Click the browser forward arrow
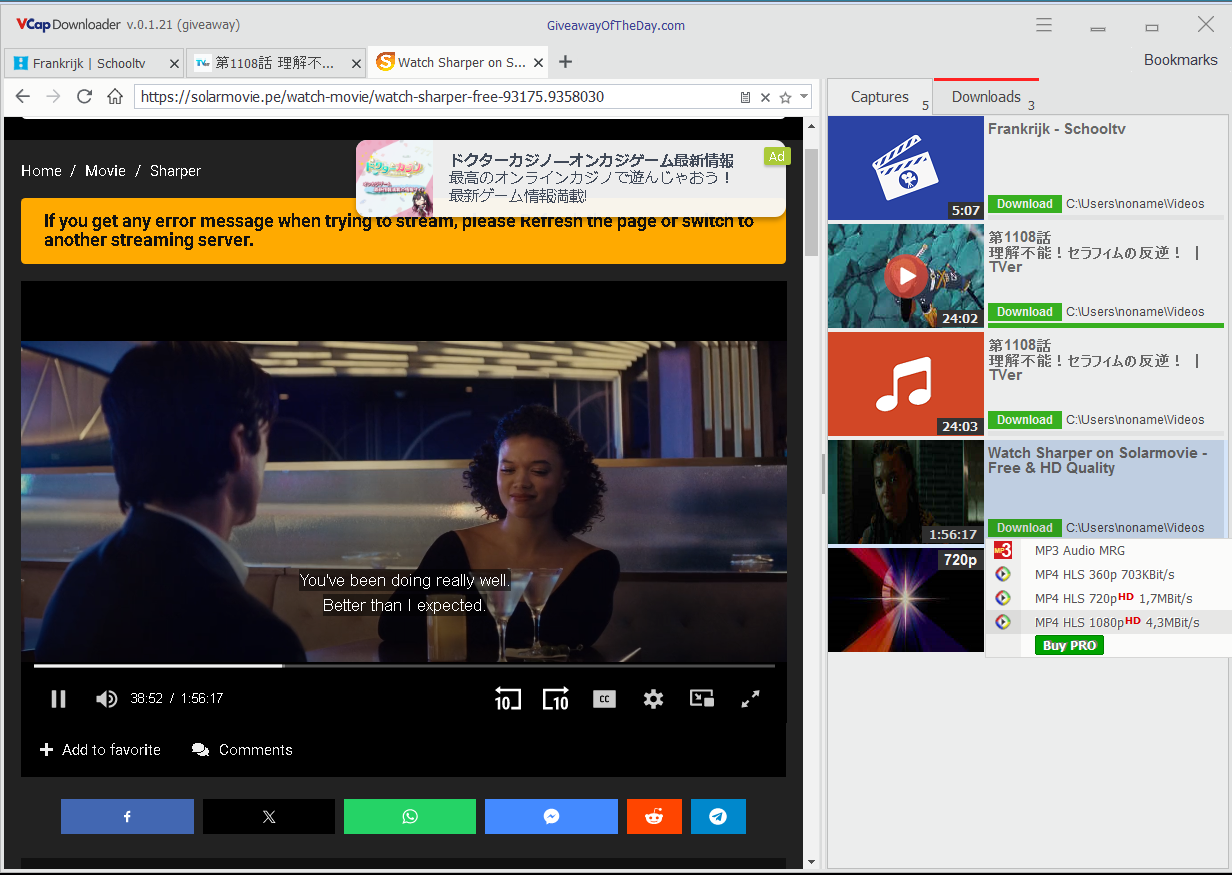Screen dimensions: 1232x875 pyautogui.click(x=53, y=97)
